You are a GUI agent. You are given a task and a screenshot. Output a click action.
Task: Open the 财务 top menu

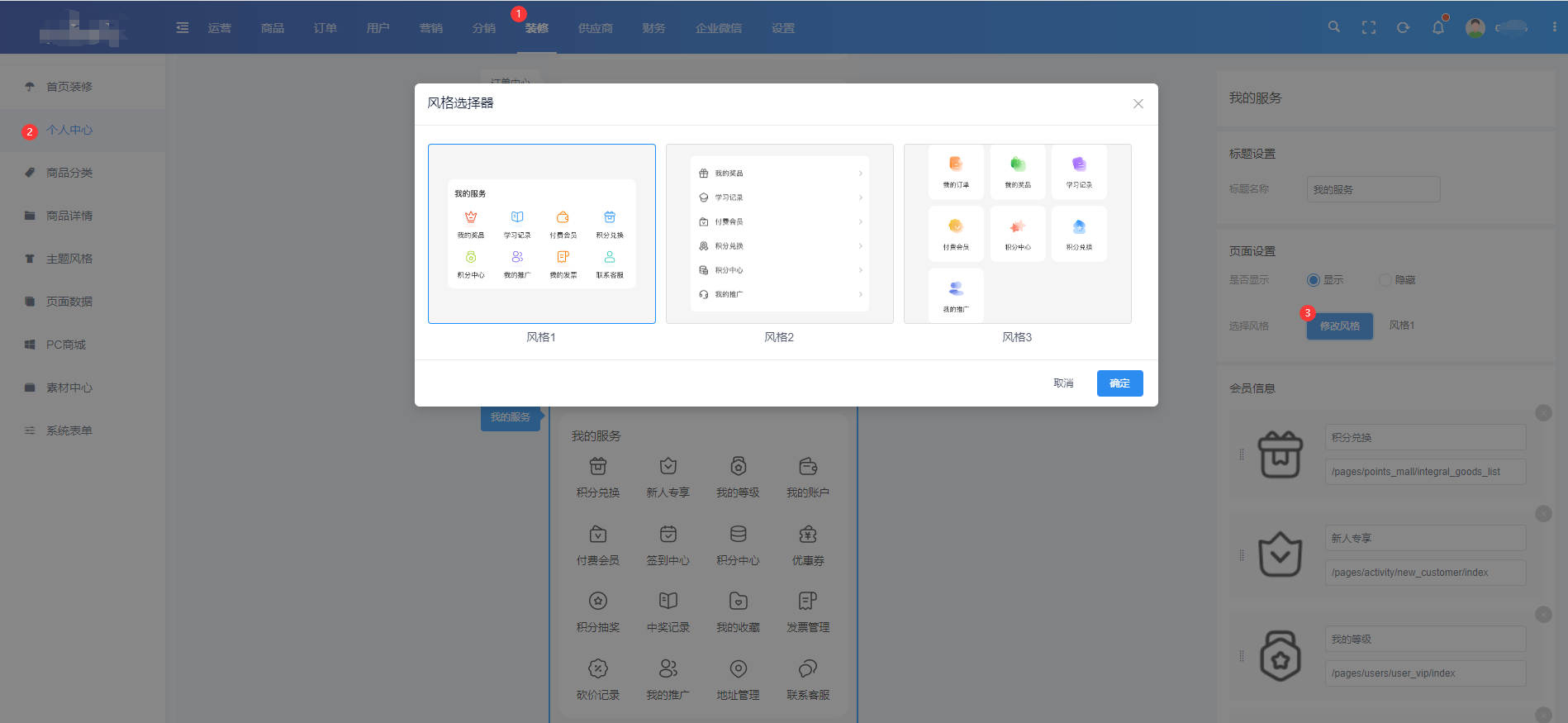coord(654,28)
